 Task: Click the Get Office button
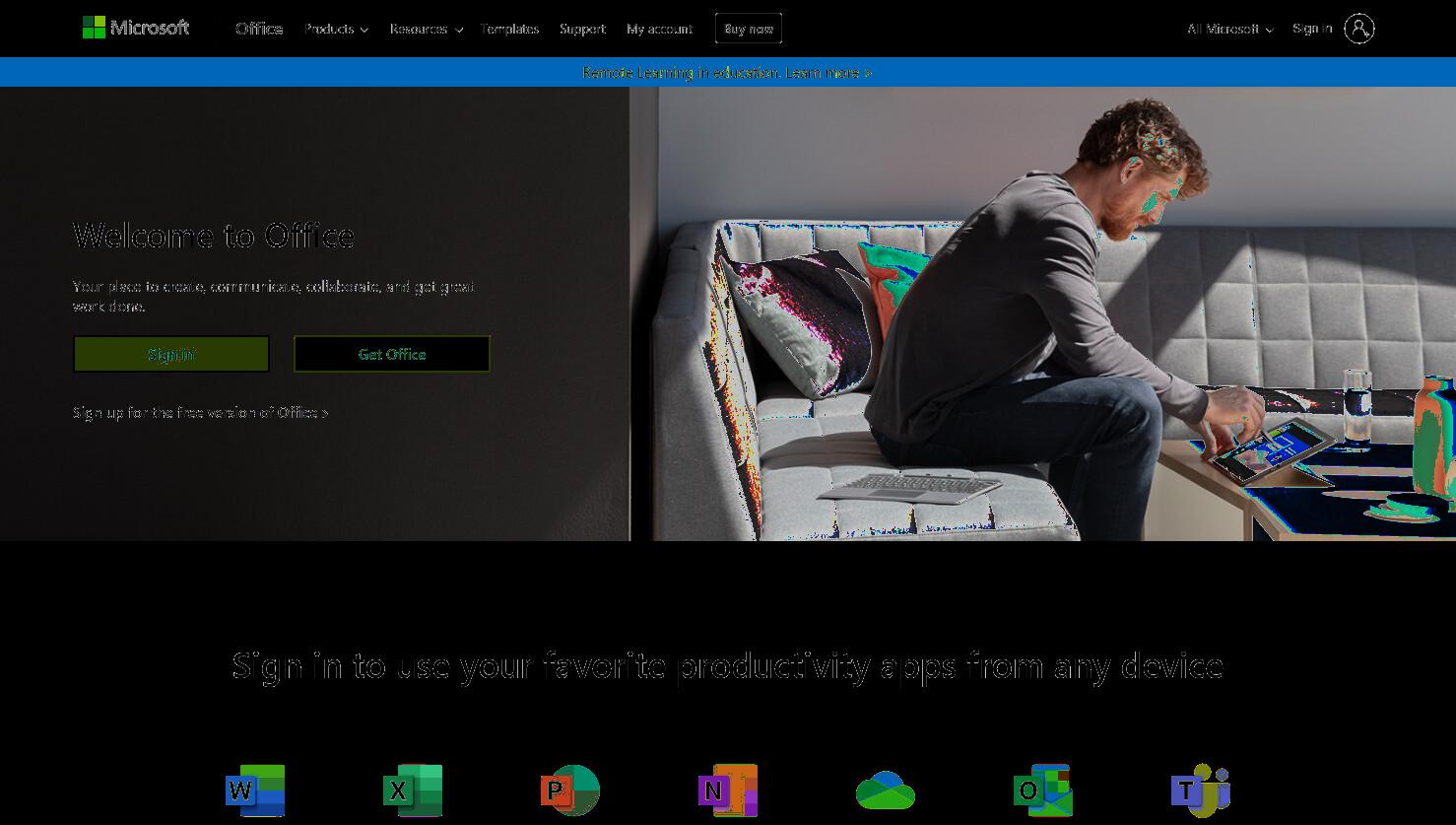click(392, 354)
